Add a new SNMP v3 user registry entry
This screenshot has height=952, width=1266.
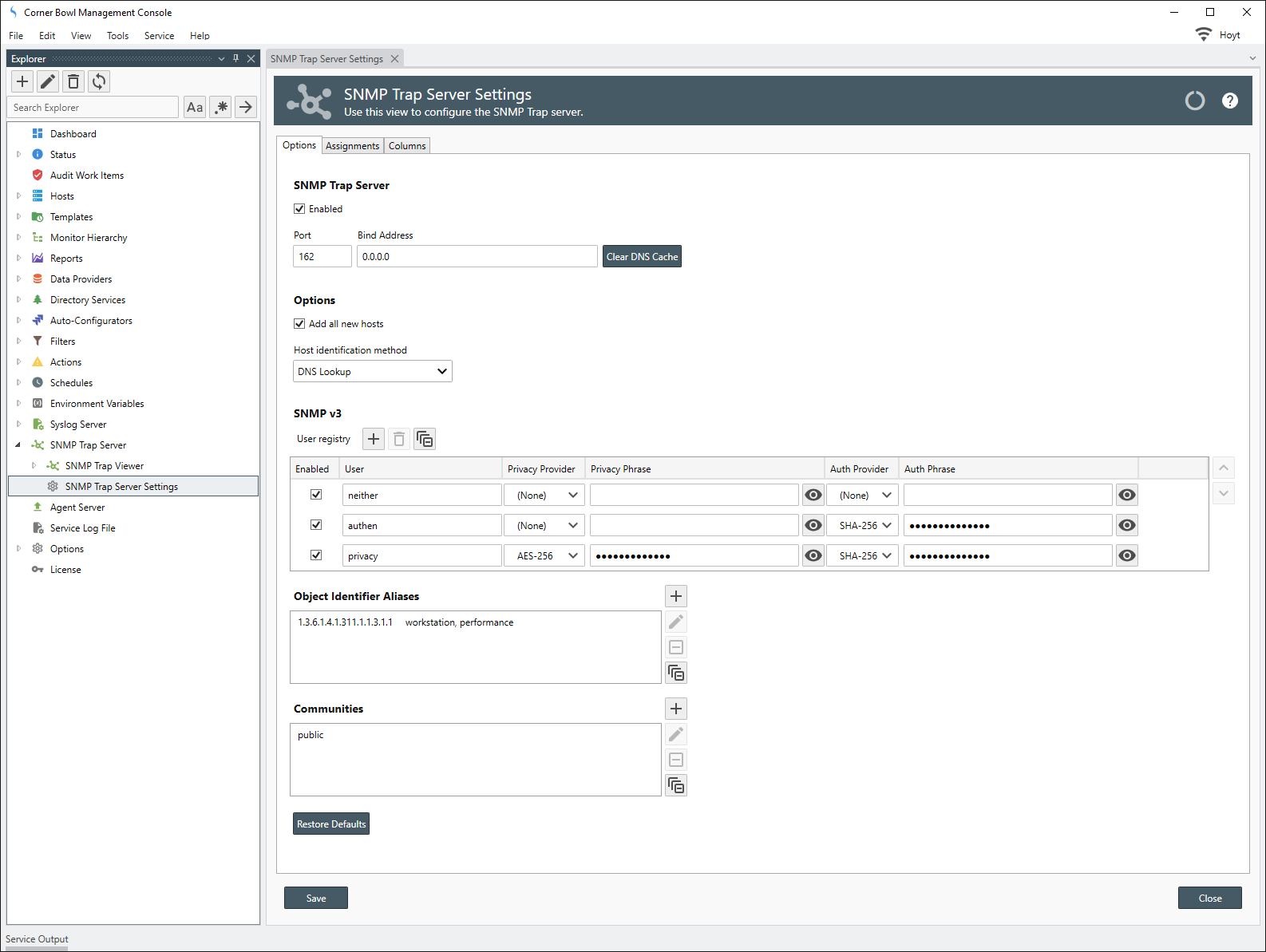[374, 439]
